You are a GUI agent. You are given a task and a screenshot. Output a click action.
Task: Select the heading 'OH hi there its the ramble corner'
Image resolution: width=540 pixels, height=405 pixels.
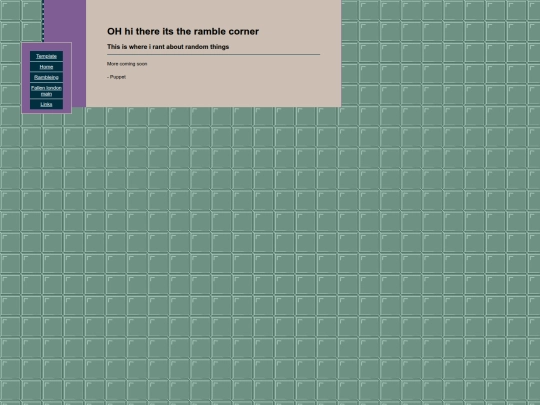click(x=183, y=31)
